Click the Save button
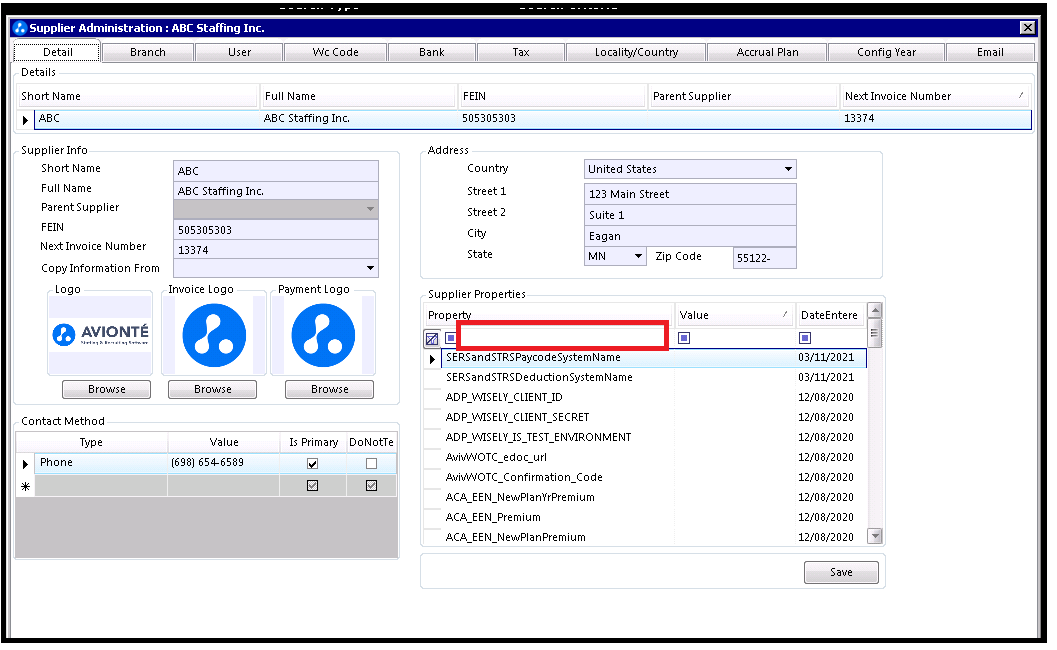 point(841,572)
